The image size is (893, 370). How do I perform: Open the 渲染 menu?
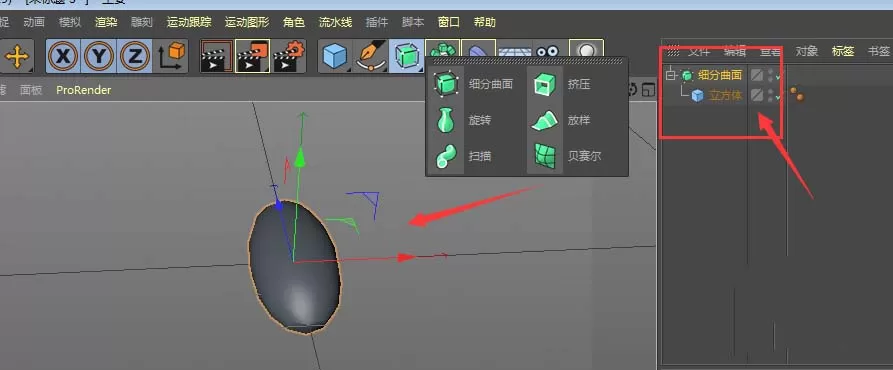click(x=106, y=22)
